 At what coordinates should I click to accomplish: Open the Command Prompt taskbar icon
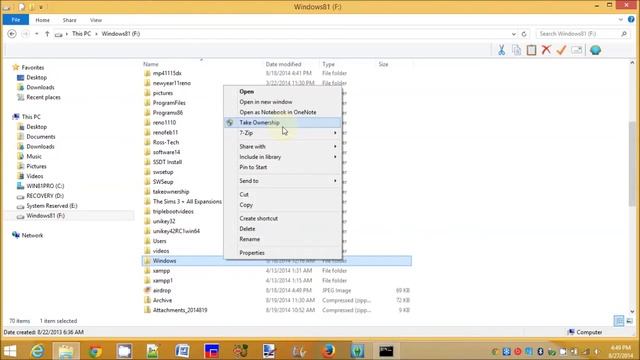coord(386,351)
